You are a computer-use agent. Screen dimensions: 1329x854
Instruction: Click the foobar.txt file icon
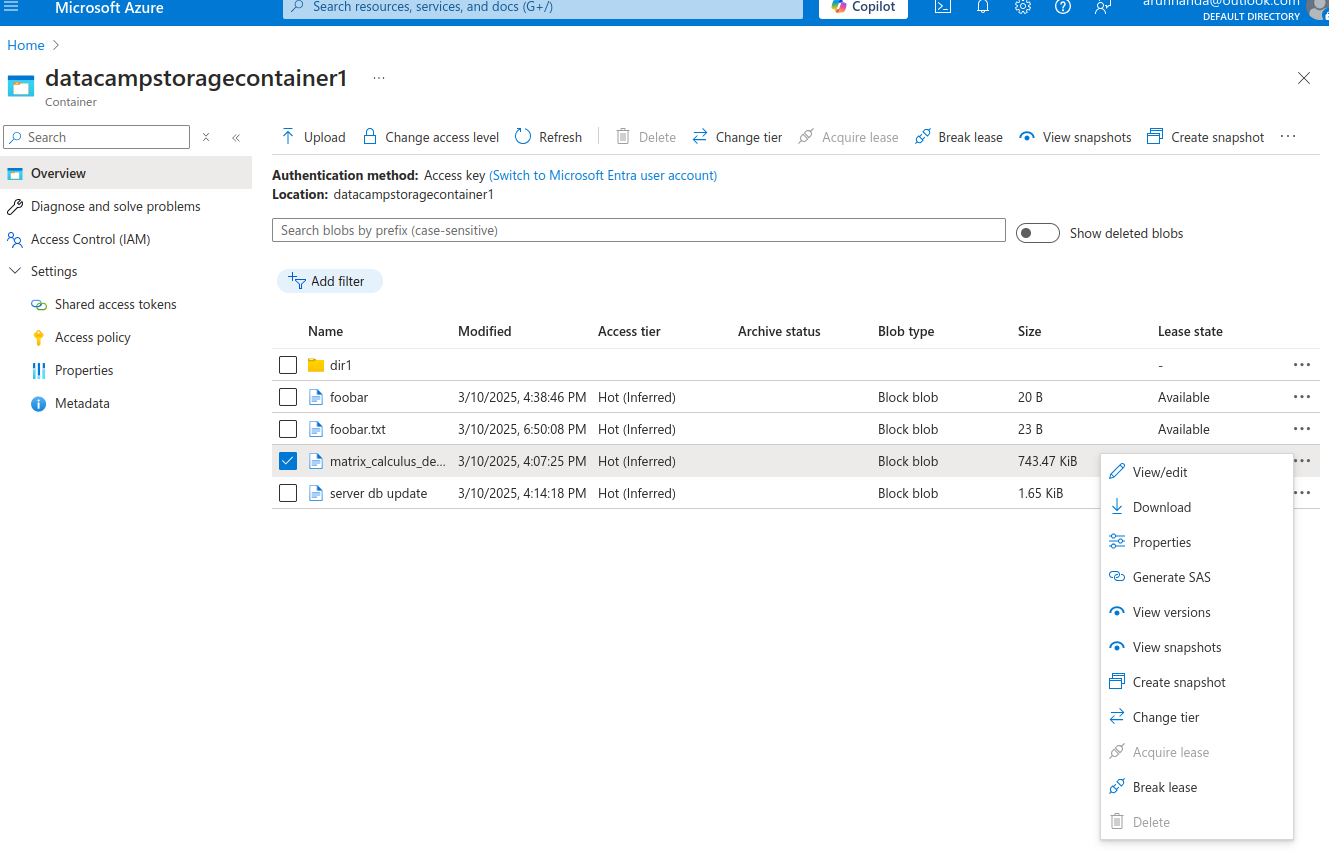tap(316, 429)
